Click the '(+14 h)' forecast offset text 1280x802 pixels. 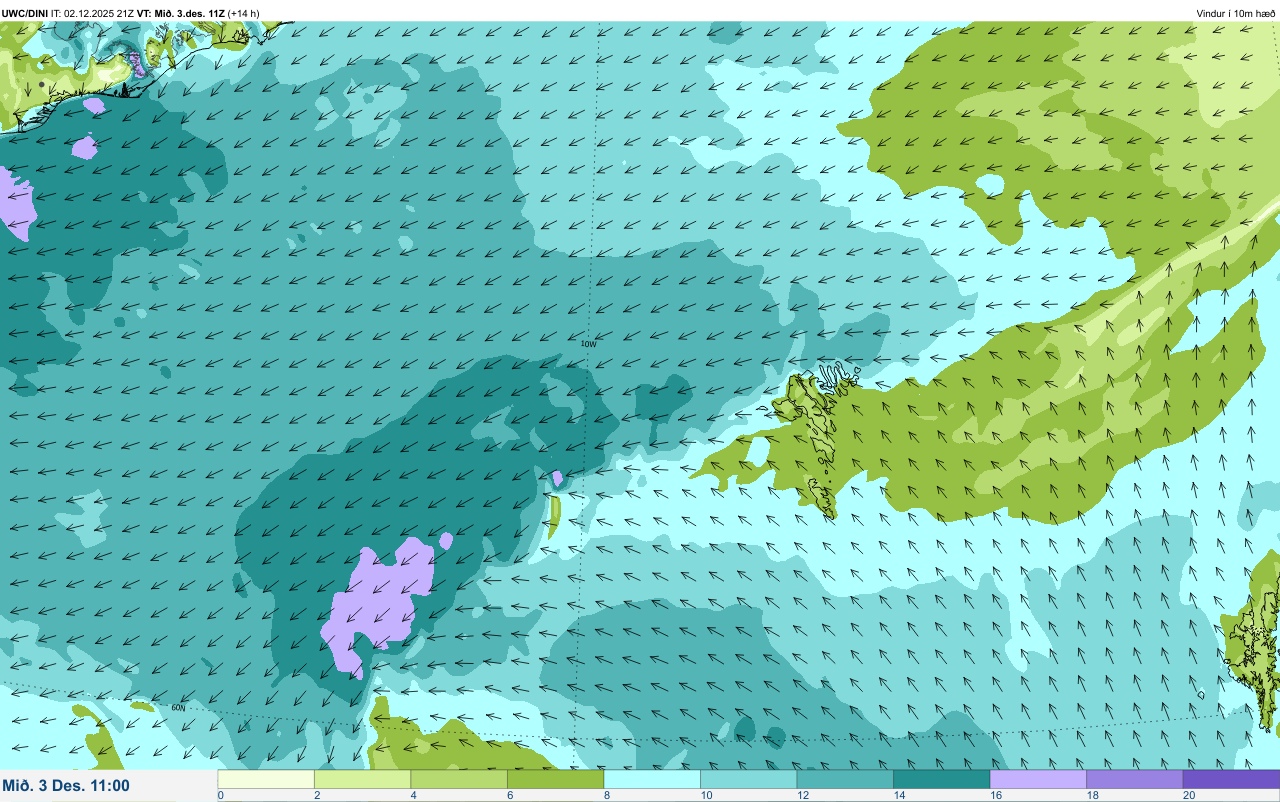pyautogui.click(x=243, y=14)
